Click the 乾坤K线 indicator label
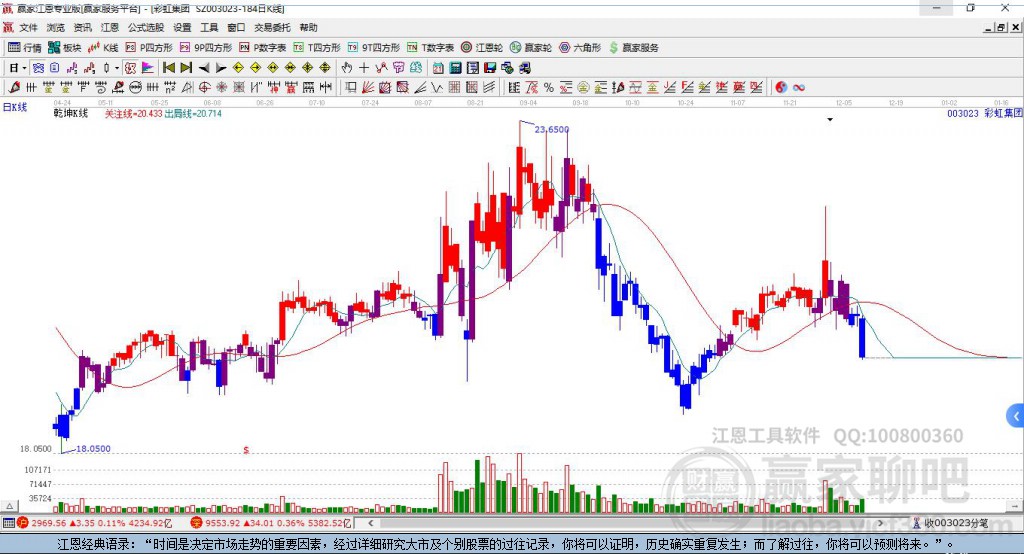The image size is (1024, 554). (71, 113)
